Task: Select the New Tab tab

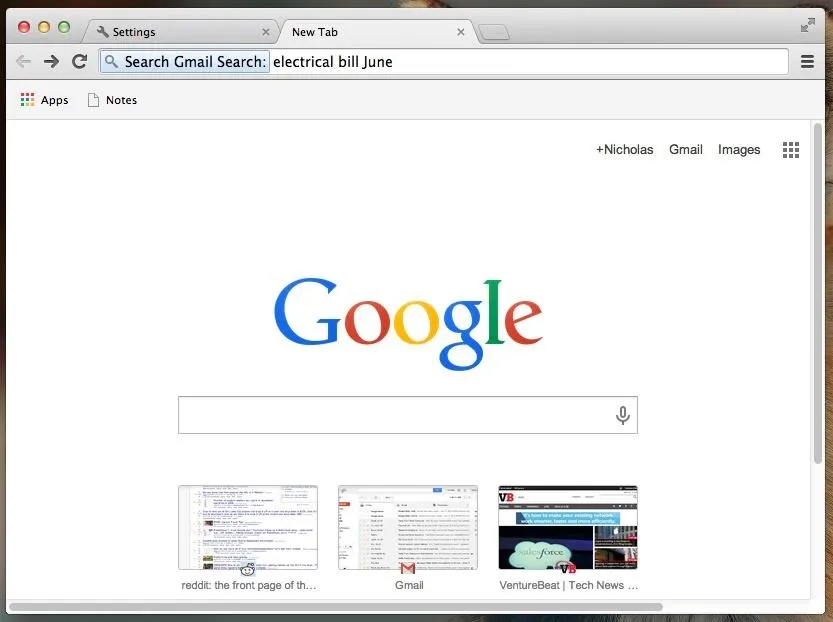Action: click(377, 32)
